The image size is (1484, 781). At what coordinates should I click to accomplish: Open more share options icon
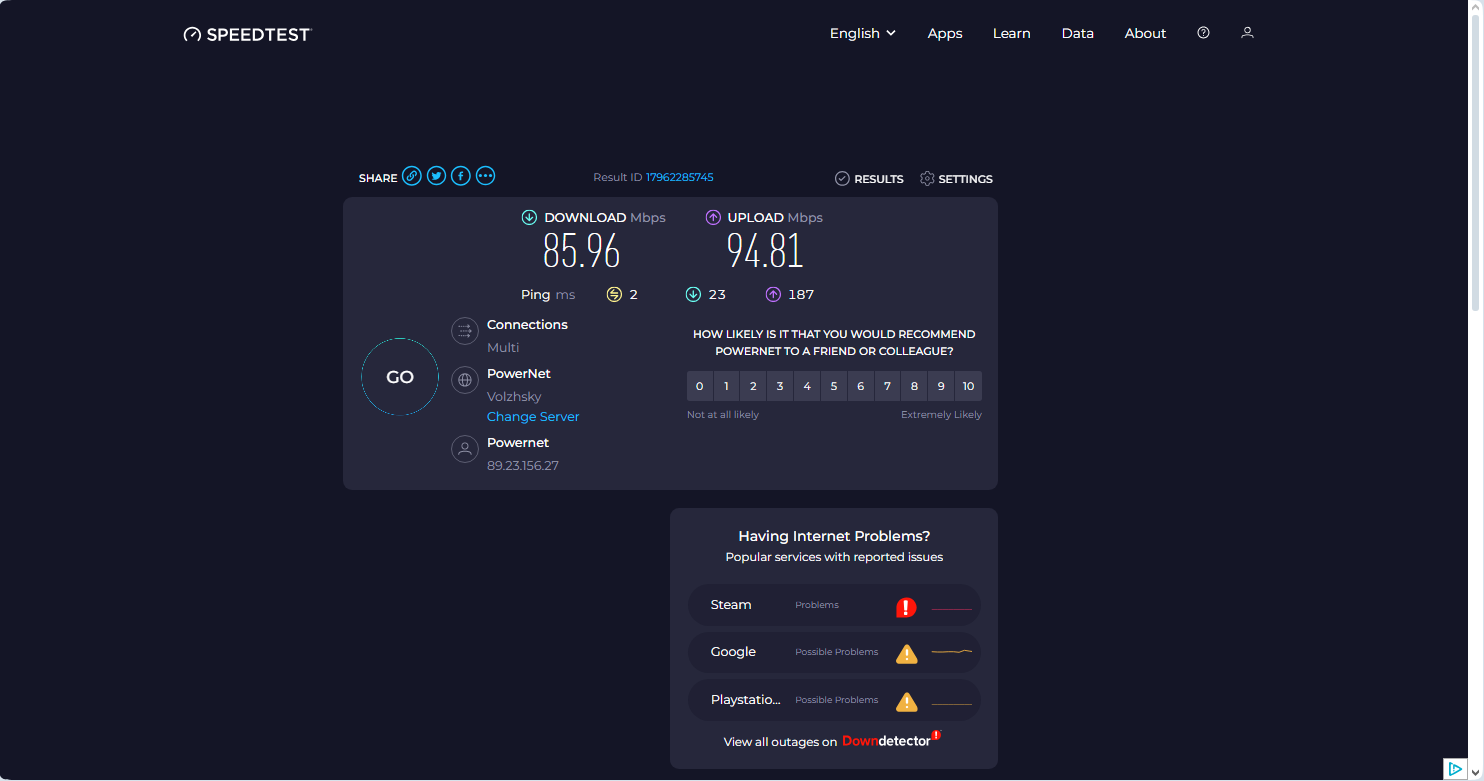point(485,176)
